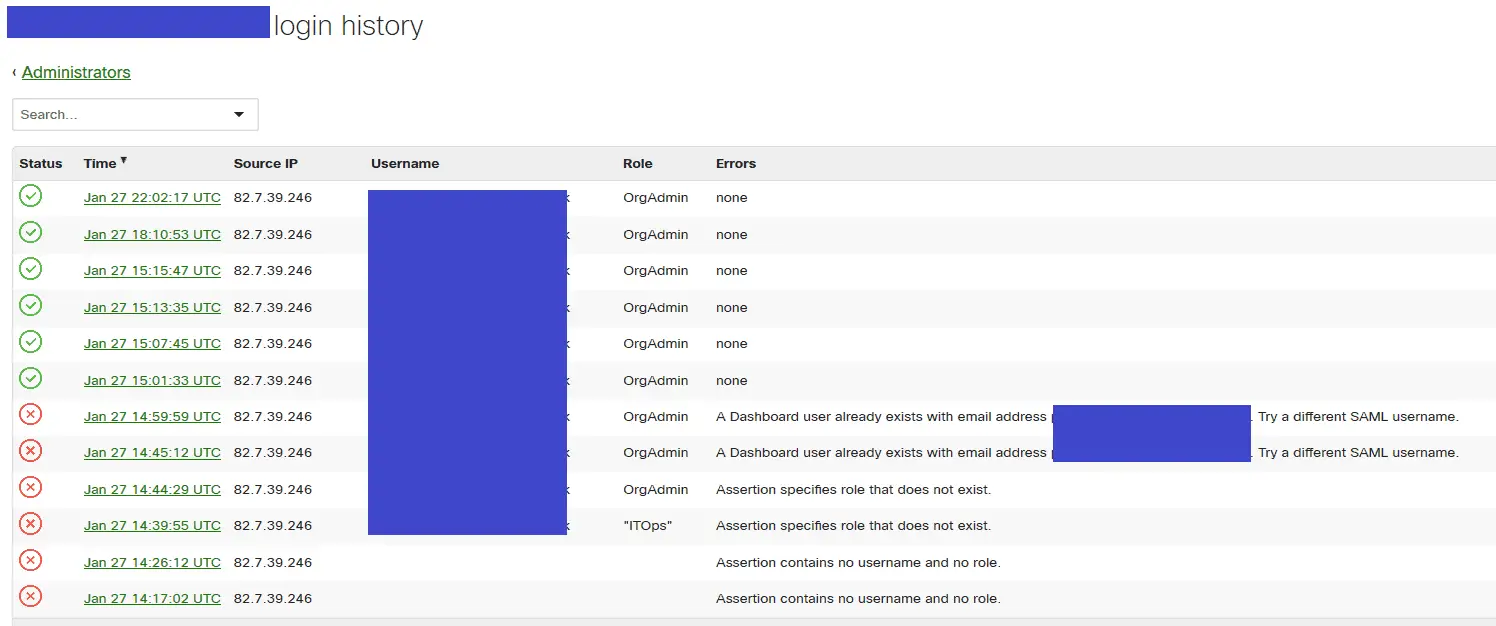This screenshot has width=1496, height=626.
Task: Click the red failure icon for 14:59:59 login
Action: coord(31,415)
